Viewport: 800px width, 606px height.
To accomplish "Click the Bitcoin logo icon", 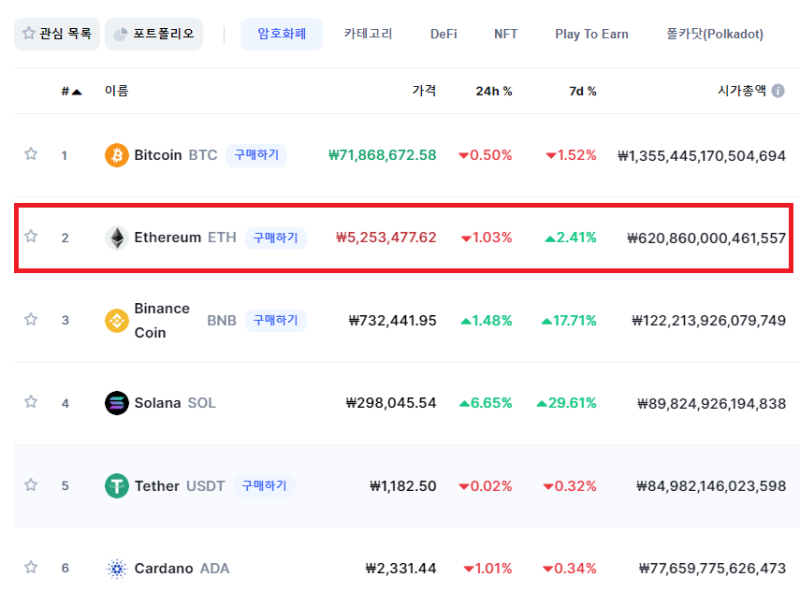I will (116, 155).
